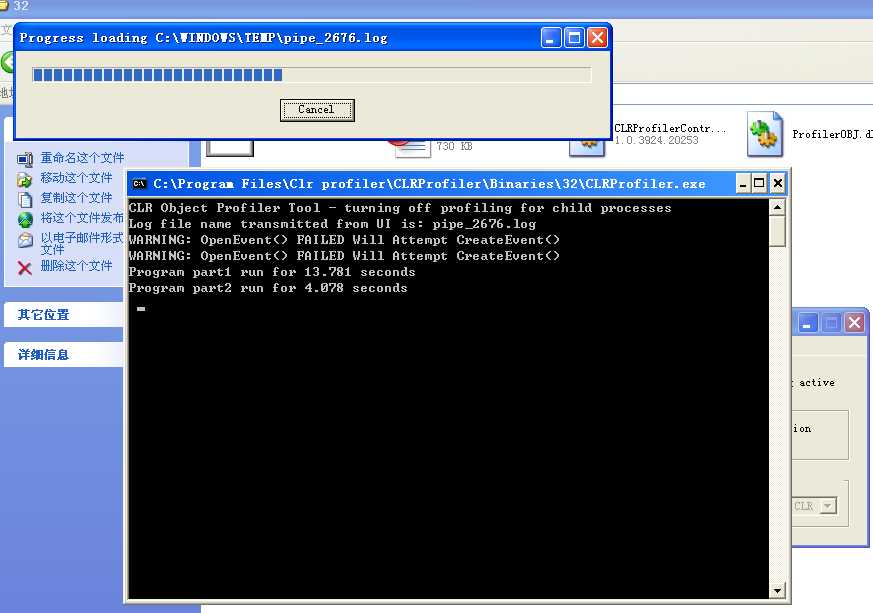
Task: Click the move file icon
Action: [x=25, y=179]
